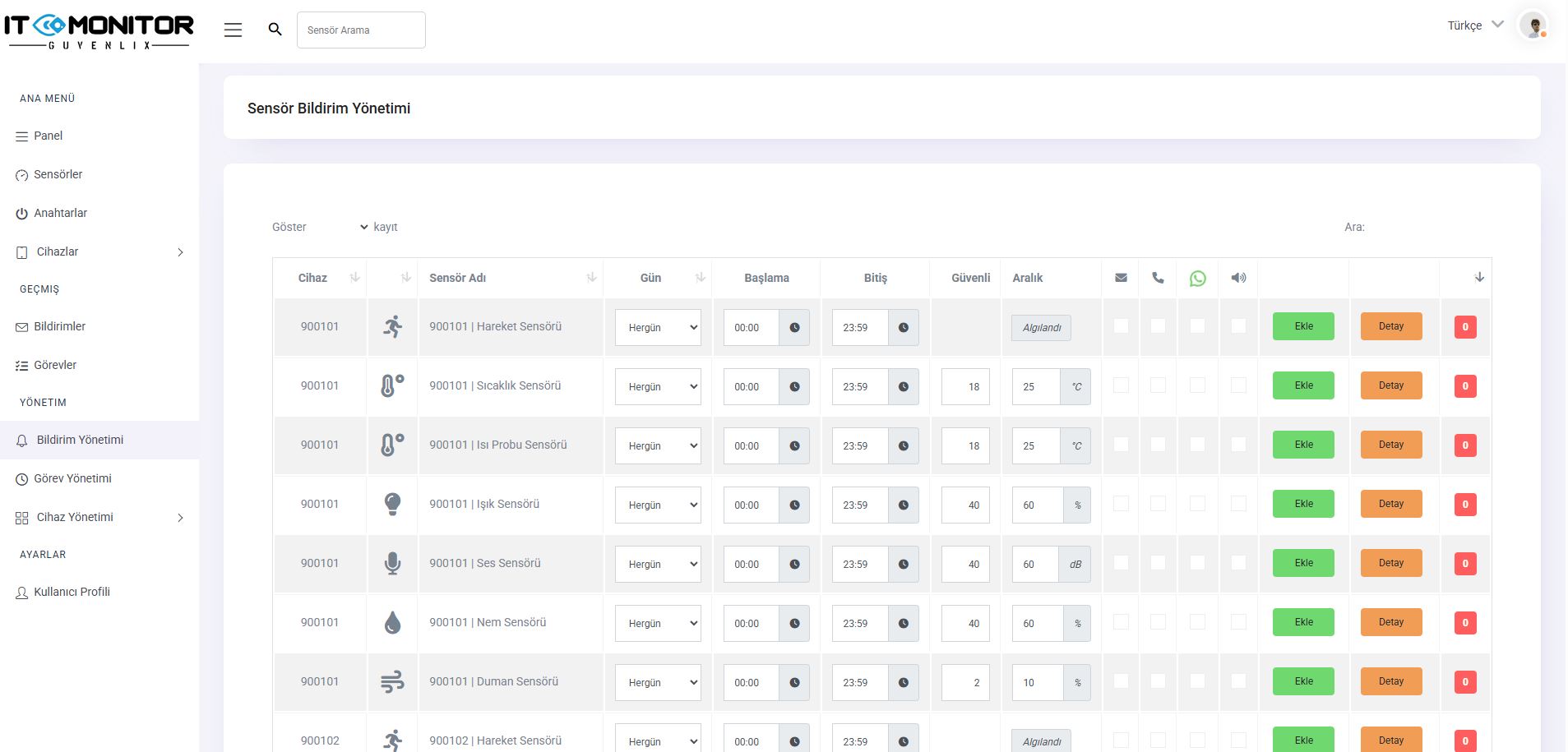Open day dropdown for 900101 Ses Sensörü
Image resolution: width=1568 pixels, height=752 pixels.
(x=658, y=565)
